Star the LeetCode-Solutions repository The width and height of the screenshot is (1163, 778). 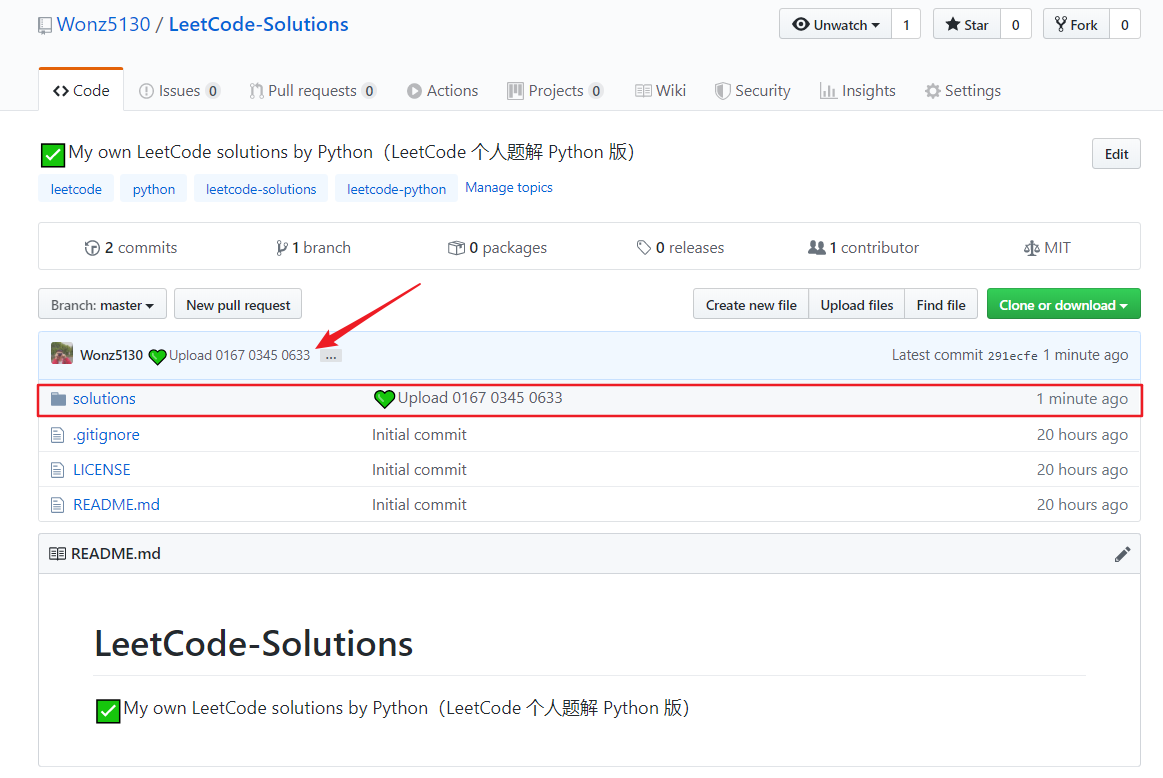point(966,25)
